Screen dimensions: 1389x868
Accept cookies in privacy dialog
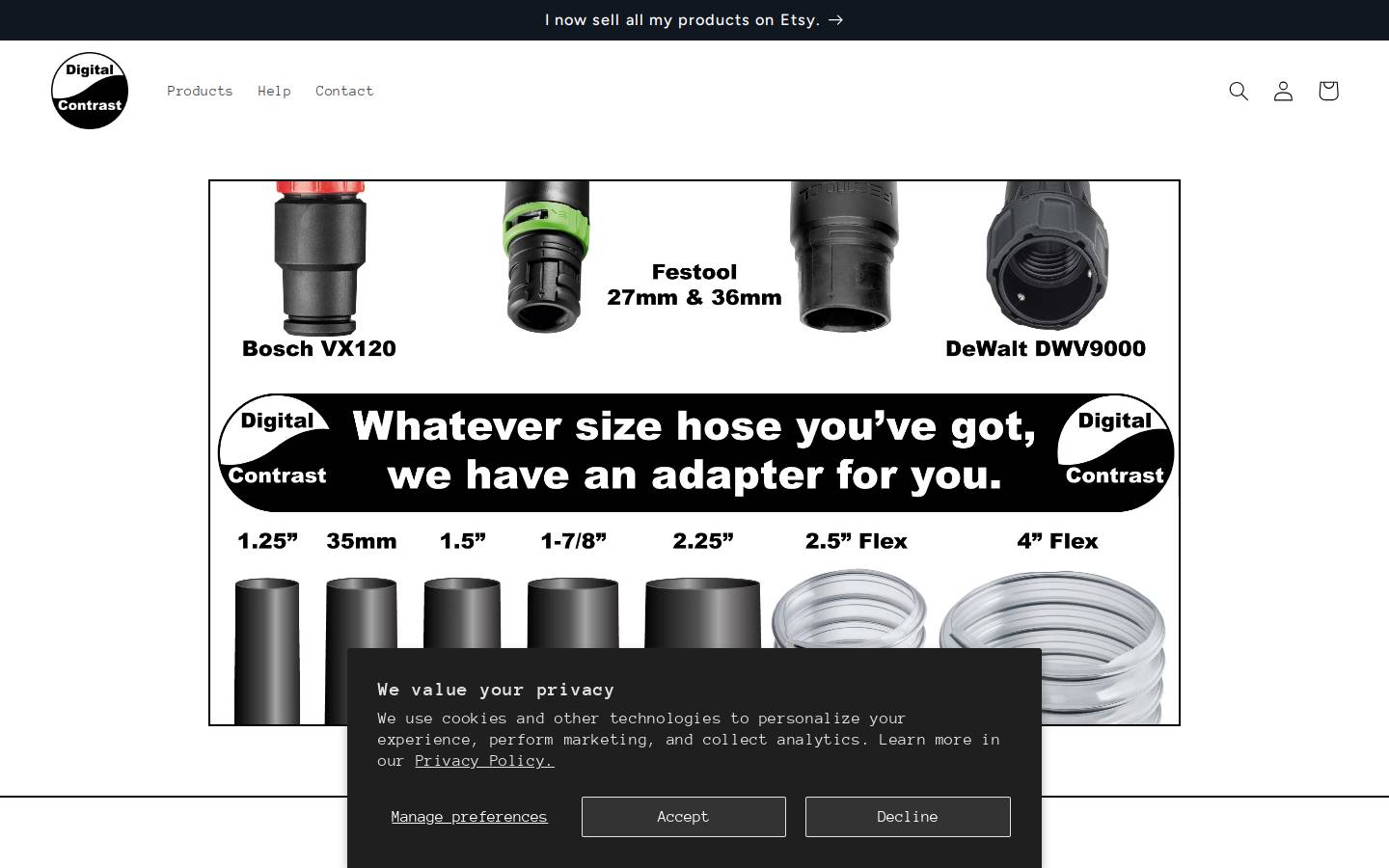683,817
